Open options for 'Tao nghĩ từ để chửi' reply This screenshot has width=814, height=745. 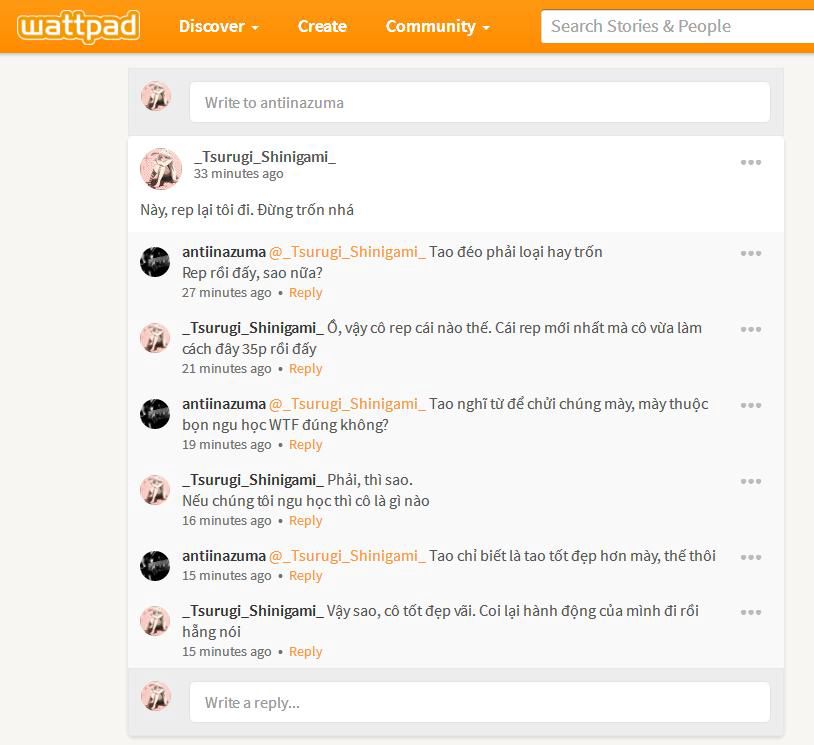[x=751, y=405]
